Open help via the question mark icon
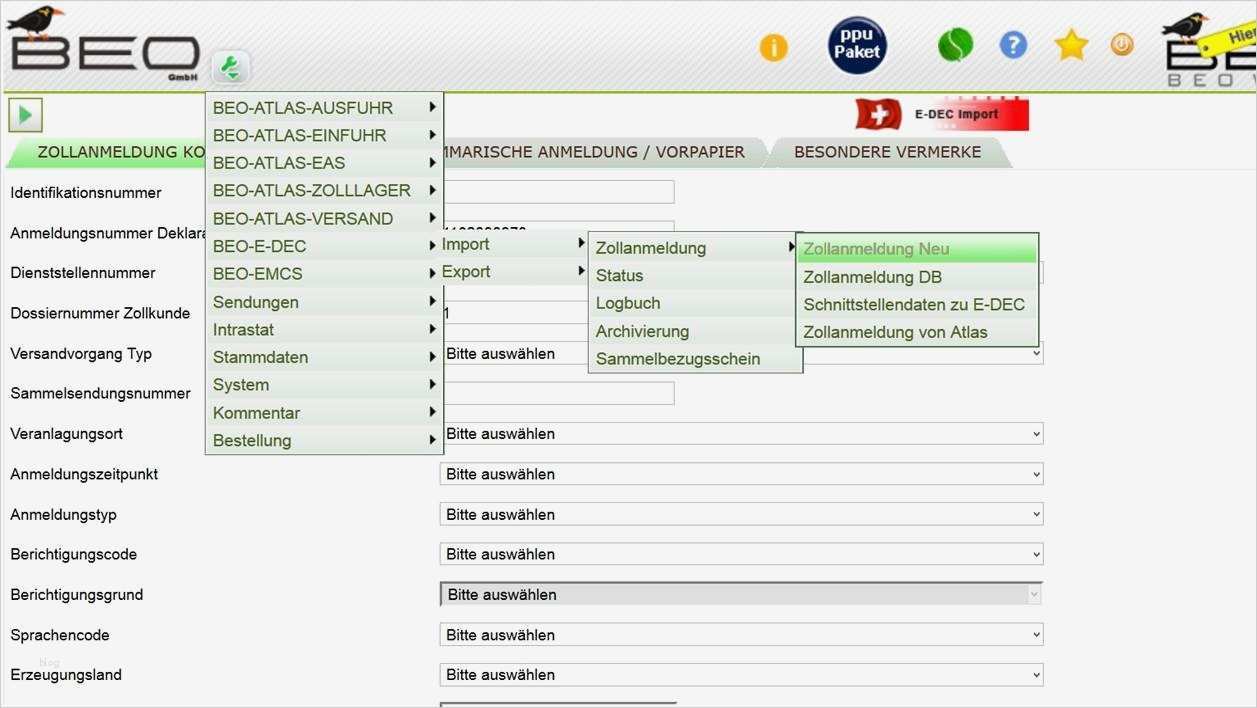This screenshot has width=1257, height=708. (1013, 45)
